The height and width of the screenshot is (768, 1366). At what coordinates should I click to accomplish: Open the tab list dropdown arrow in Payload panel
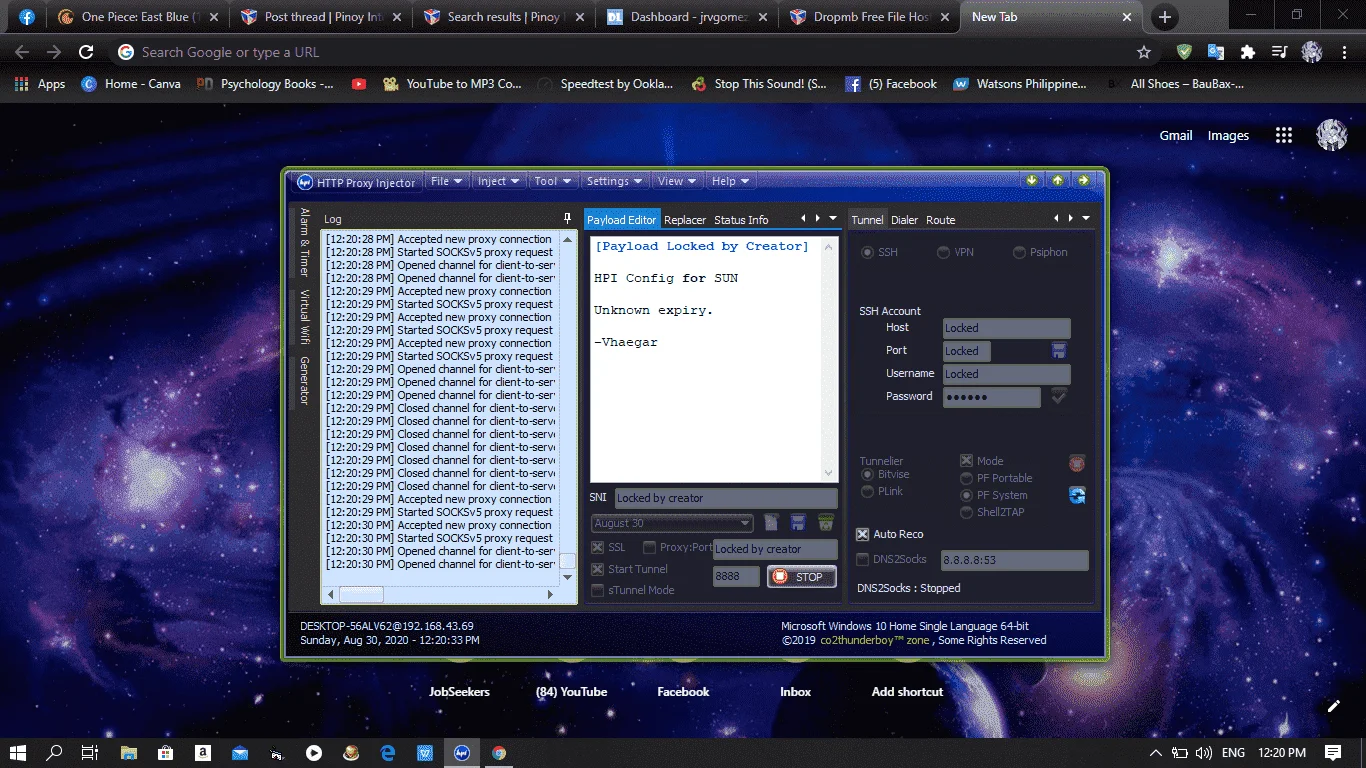pyautogui.click(x=832, y=218)
